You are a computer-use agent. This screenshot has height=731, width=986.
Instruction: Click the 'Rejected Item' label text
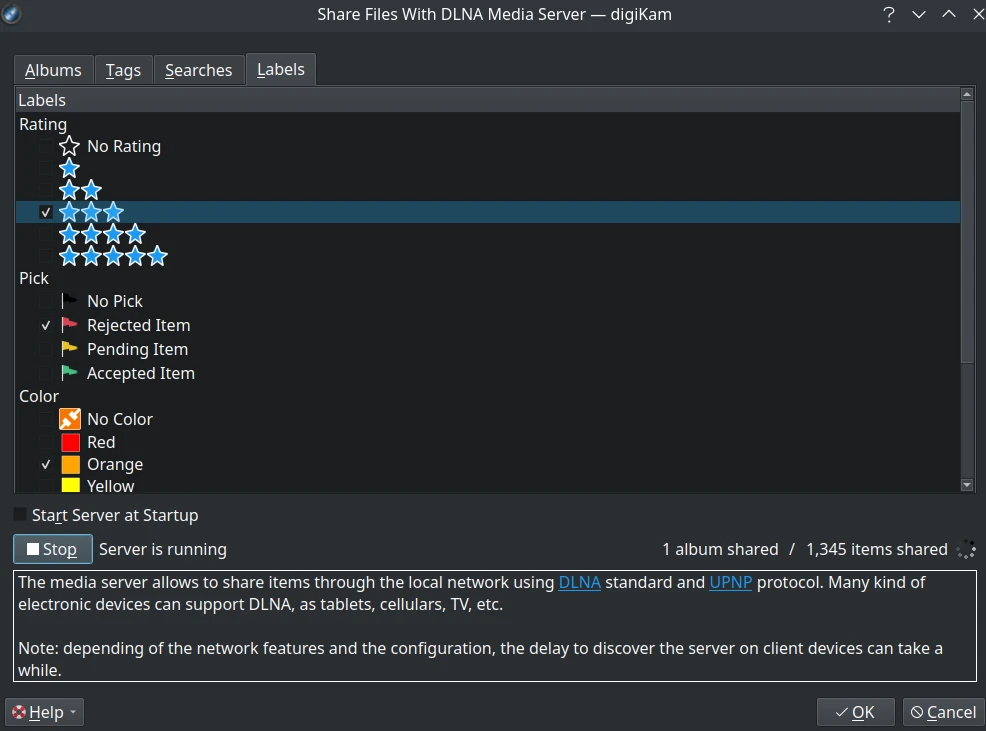pos(138,325)
